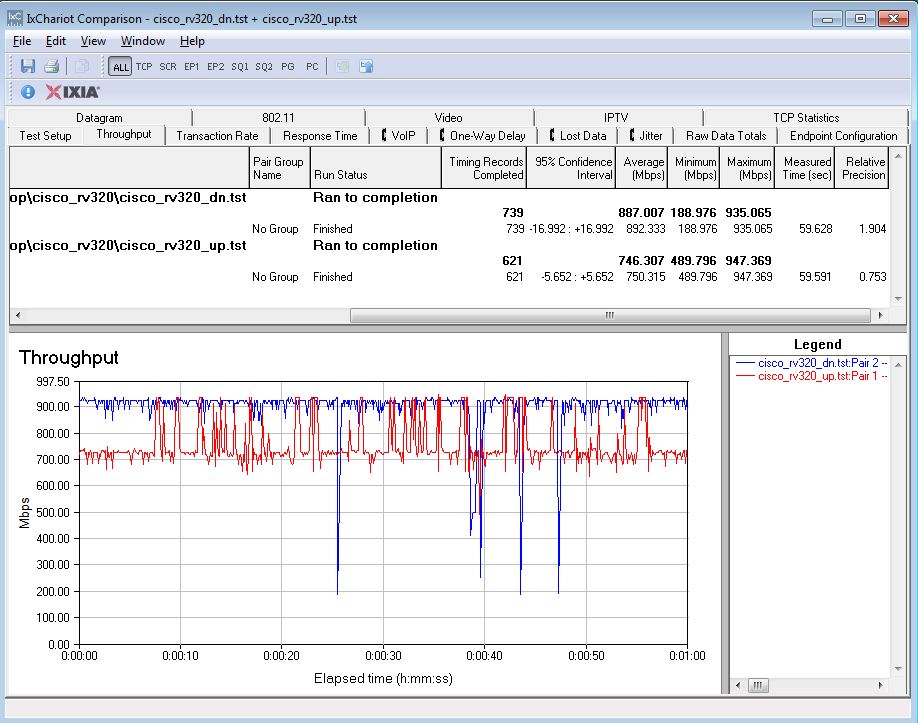The image size is (918, 723).
Task: Switch to the IPTV tab
Action: point(616,118)
